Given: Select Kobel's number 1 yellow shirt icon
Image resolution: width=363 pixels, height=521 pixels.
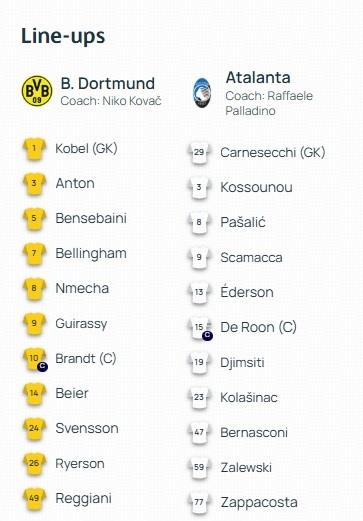Looking at the screenshot, I should [34, 149].
